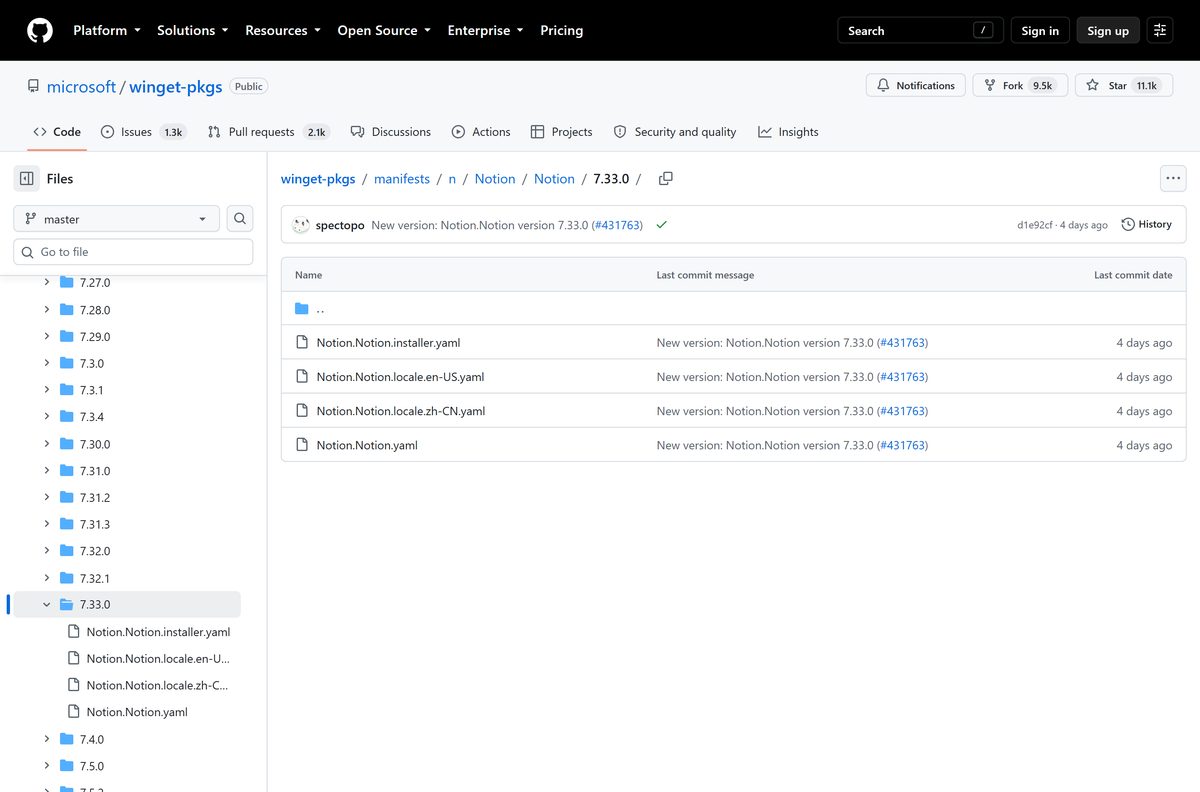Viewport: 1200px width, 792px height.
Task: Open the 7.4.0 folder icon in the tree
Action: point(67,740)
